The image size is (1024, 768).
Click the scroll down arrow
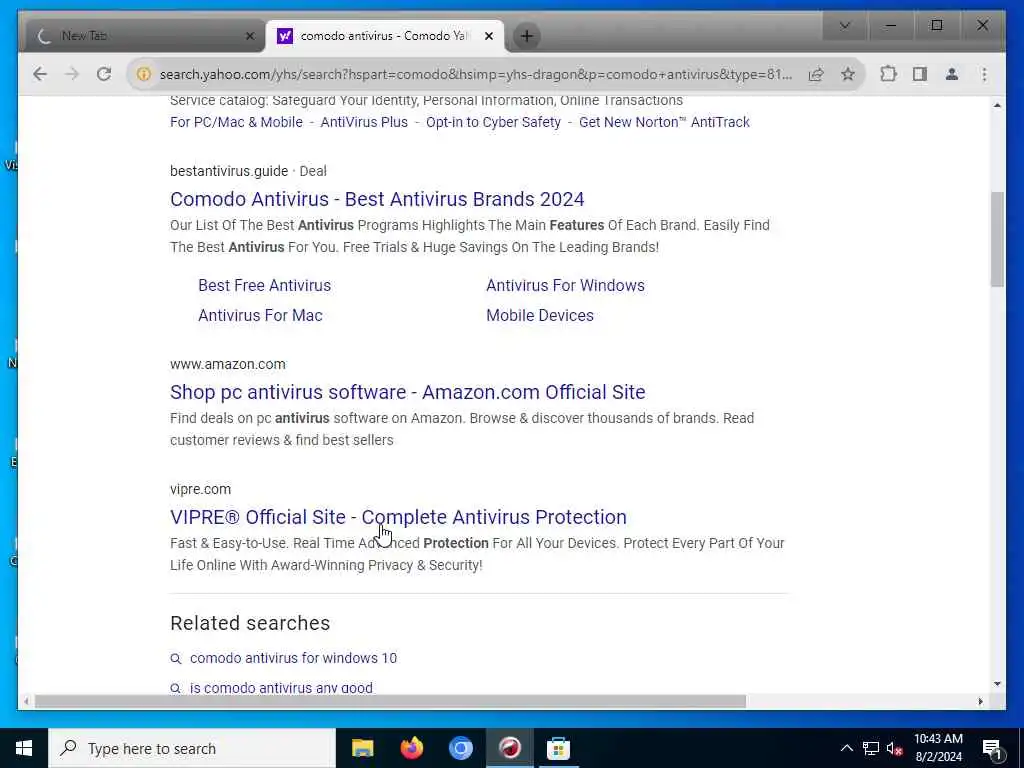997,684
